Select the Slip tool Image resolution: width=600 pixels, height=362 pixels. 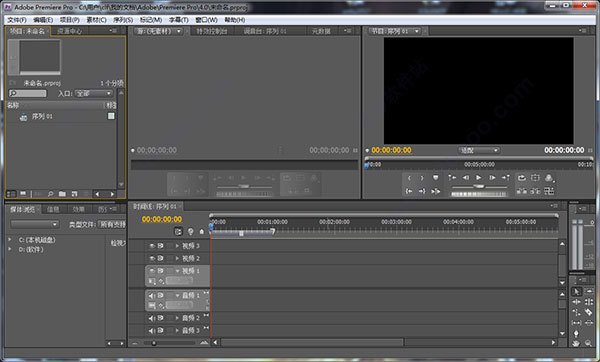tap(576, 323)
